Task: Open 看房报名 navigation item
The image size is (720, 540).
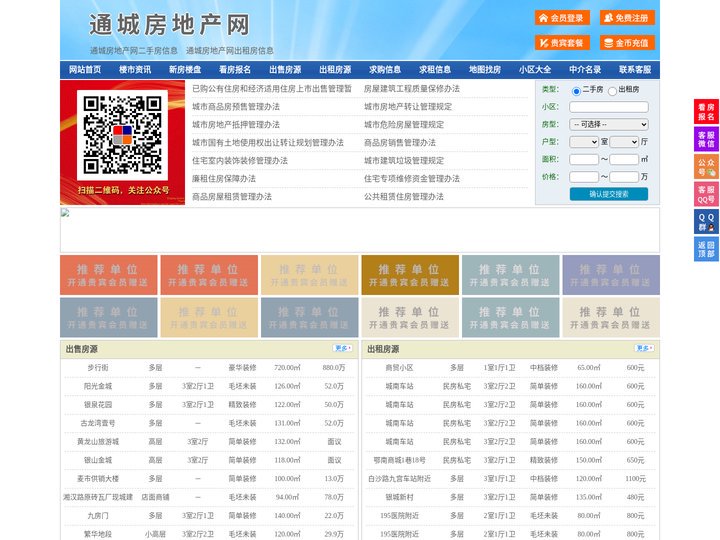Action: 235,70
